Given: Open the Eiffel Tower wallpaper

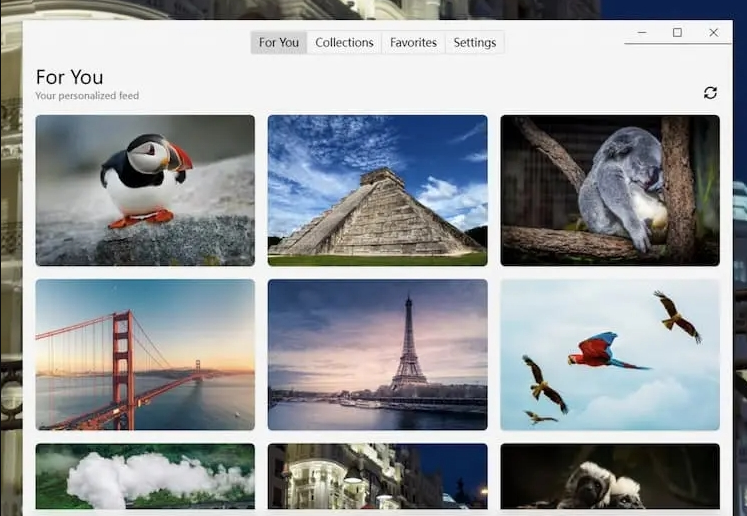Looking at the screenshot, I should pos(377,354).
